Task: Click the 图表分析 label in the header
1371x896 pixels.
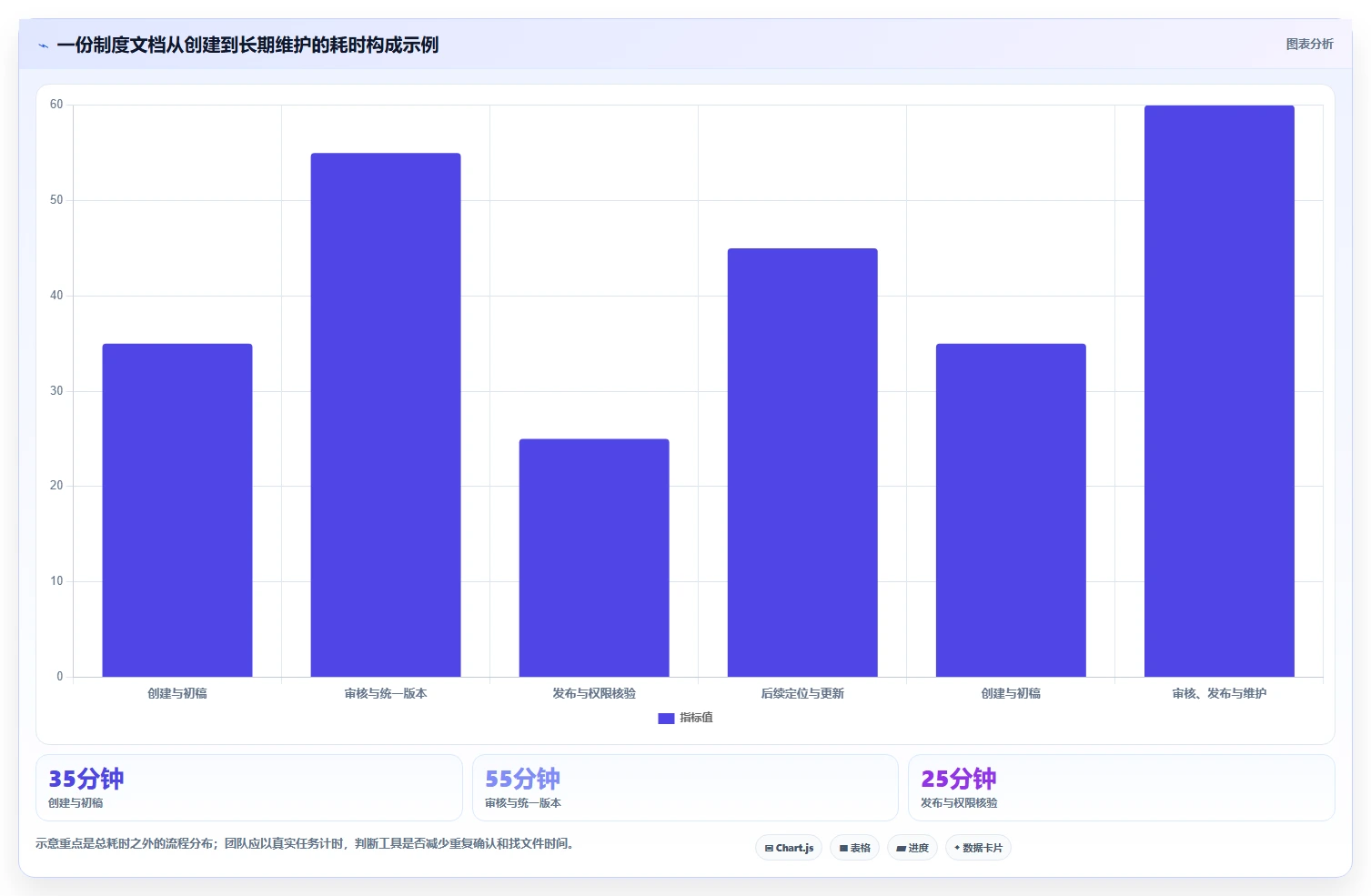Action: pyautogui.click(x=1309, y=44)
